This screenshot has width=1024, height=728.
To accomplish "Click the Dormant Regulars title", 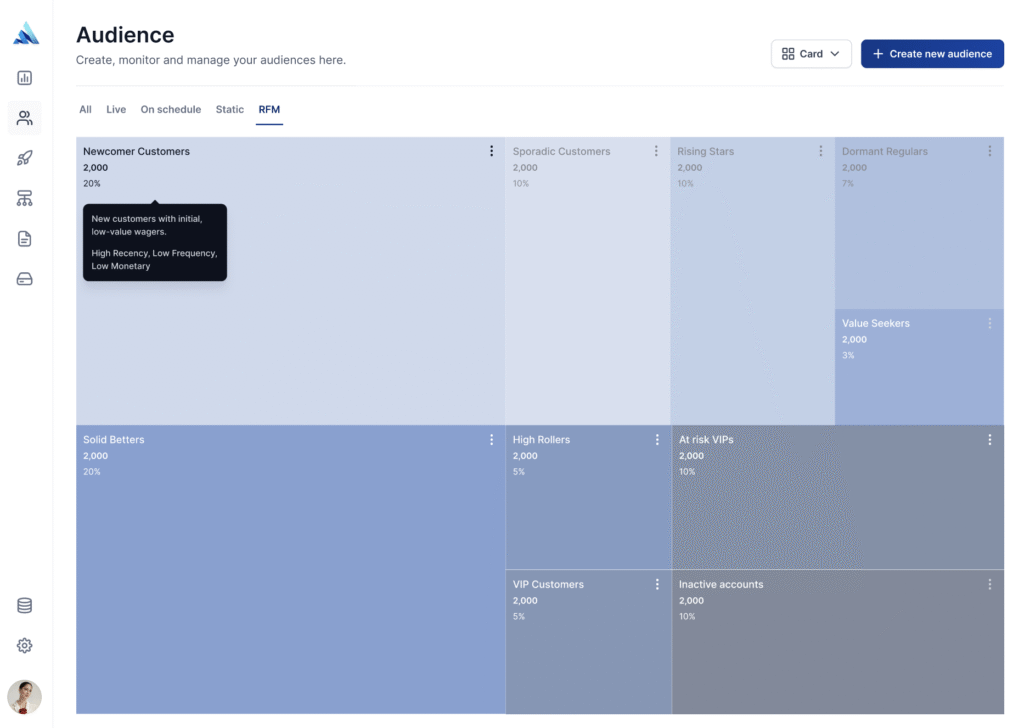I will point(884,151).
